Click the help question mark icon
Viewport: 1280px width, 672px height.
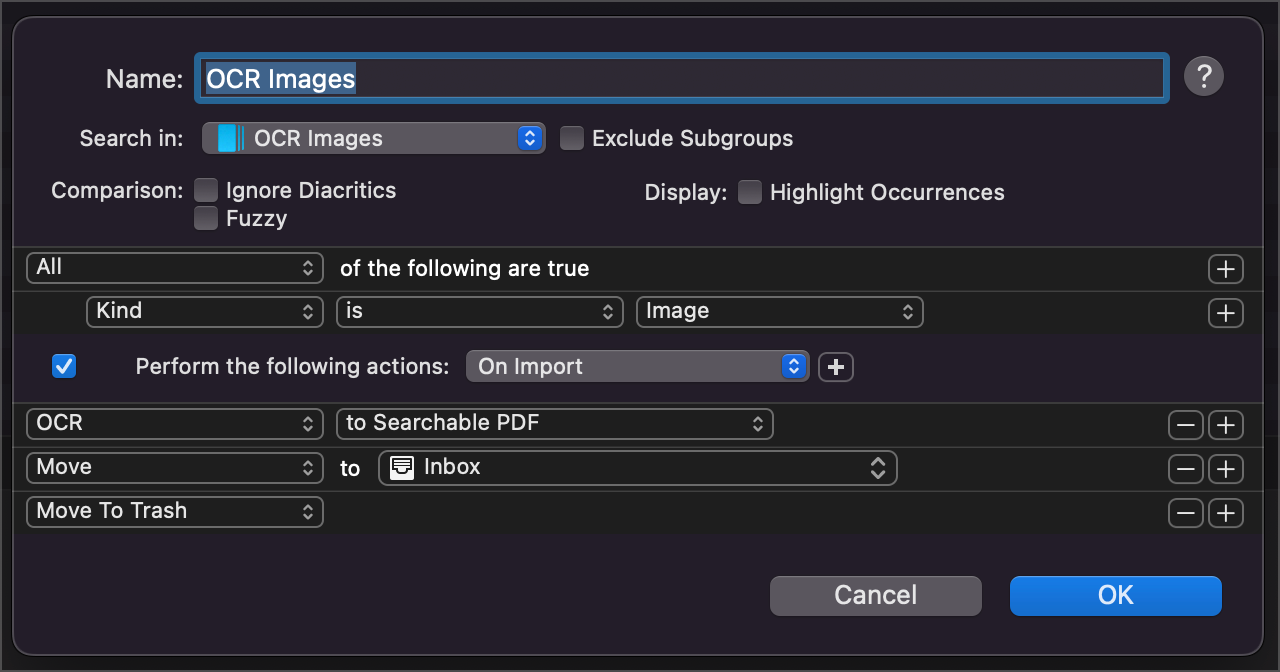click(x=1204, y=77)
